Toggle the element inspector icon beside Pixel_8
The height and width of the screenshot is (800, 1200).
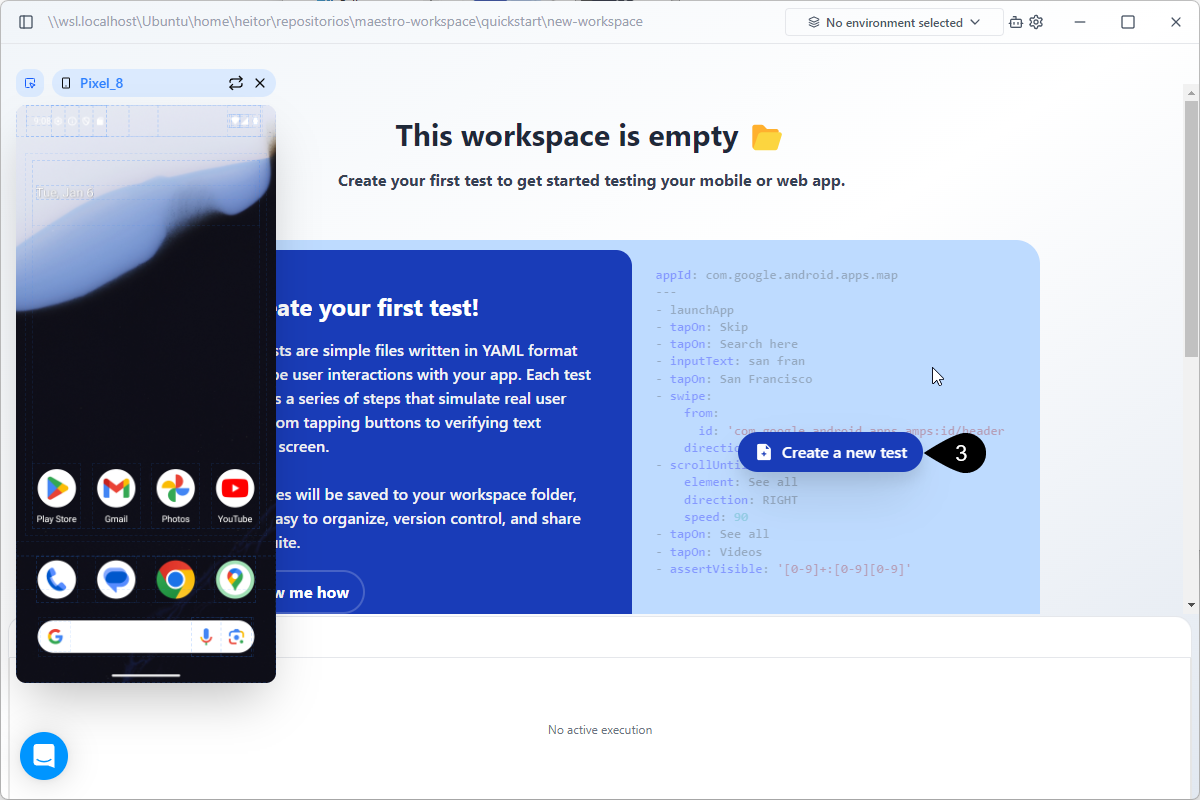[30, 83]
